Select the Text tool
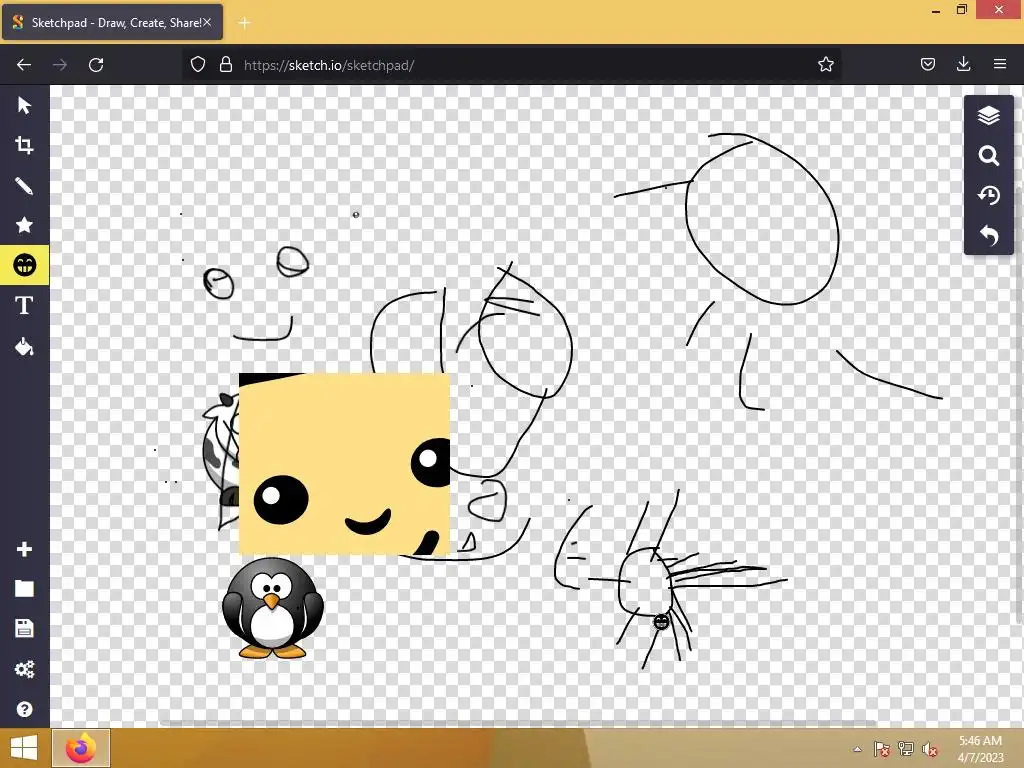The image size is (1024, 768). point(24,306)
